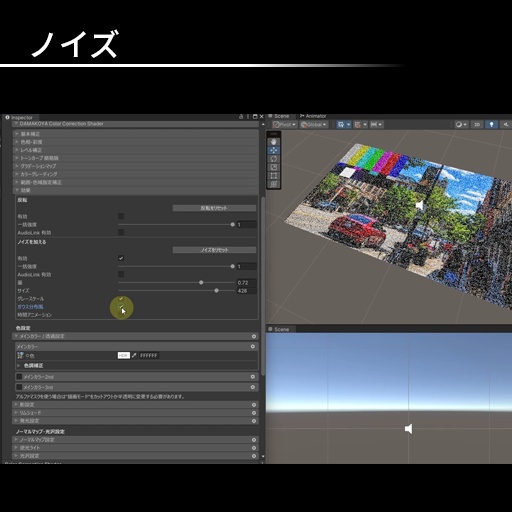Select the Scene tab beside Animator
The width and height of the screenshot is (512, 512).
click(279, 116)
